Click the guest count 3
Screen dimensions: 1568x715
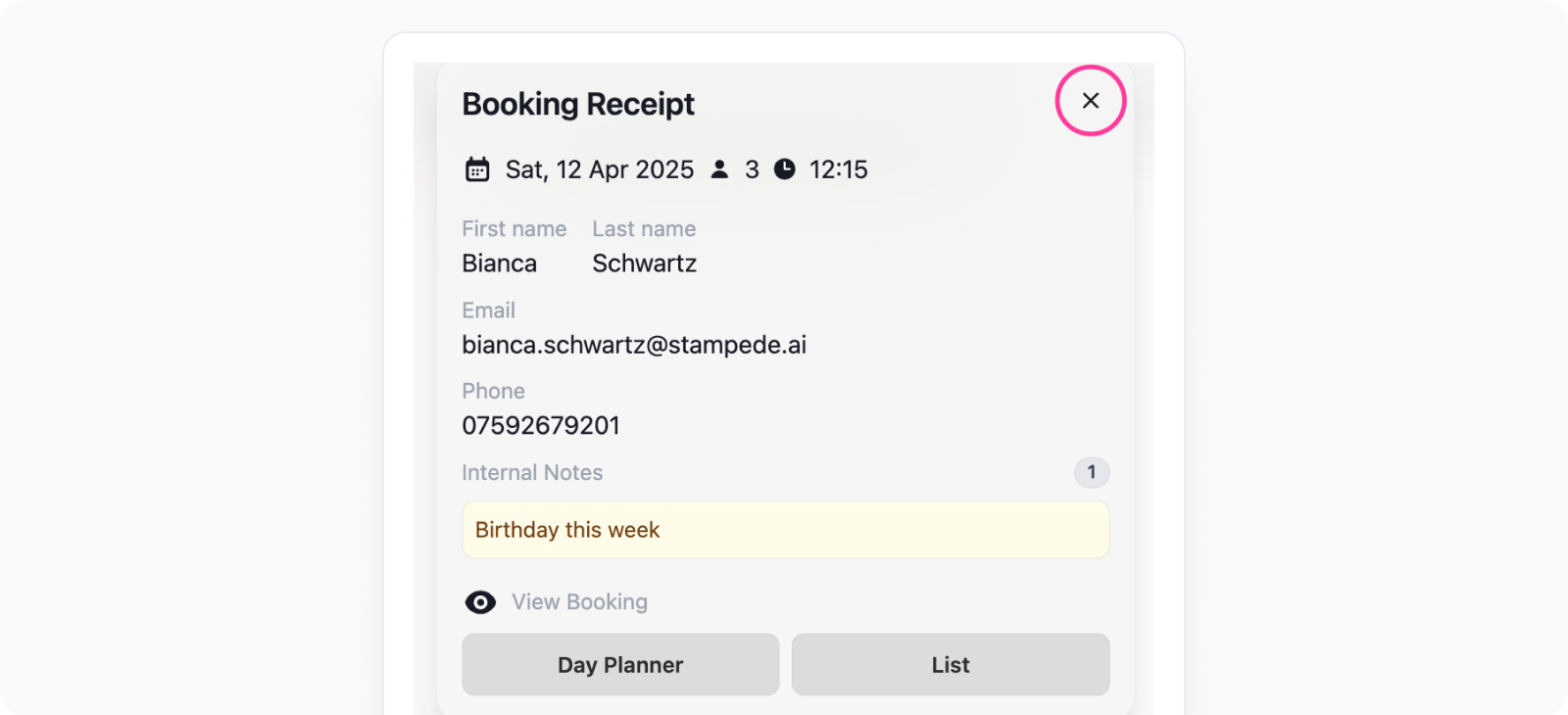pyautogui.click(x=752, y=169)
